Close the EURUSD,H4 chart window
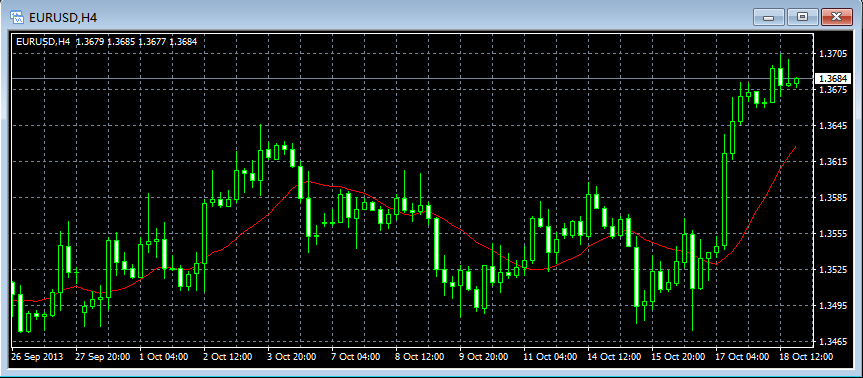 pyautogui.click(x=837, y=17)
